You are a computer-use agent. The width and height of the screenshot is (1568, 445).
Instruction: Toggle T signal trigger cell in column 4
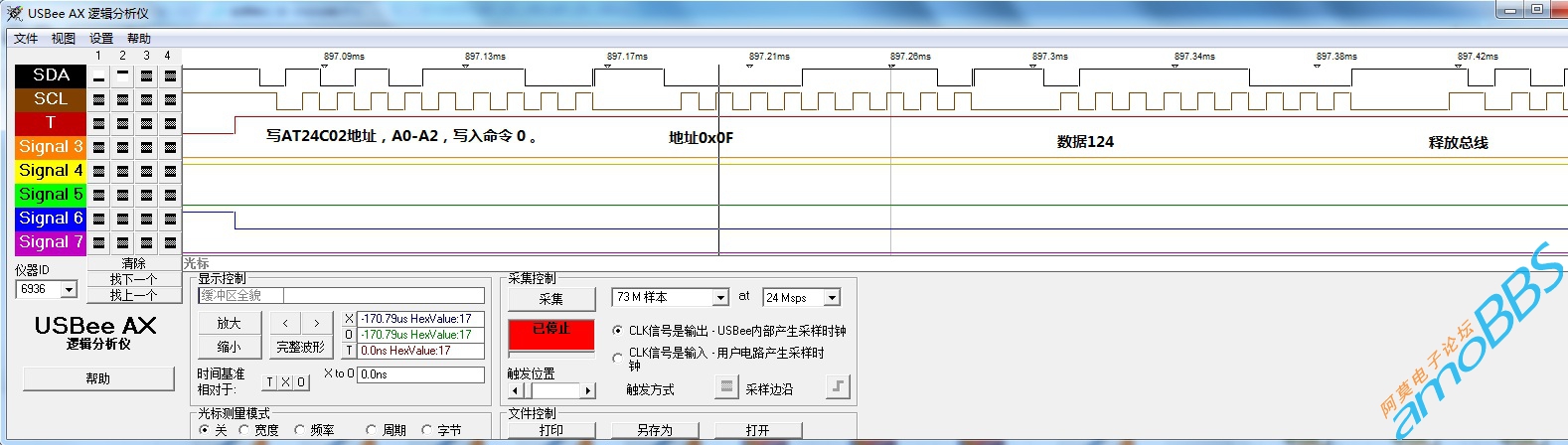click(x=170, y=123)
